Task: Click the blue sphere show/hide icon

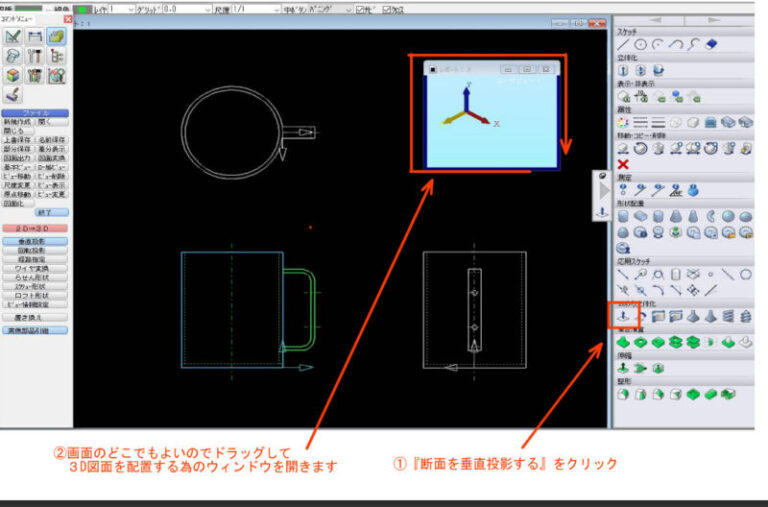Action: click(677, 97)
